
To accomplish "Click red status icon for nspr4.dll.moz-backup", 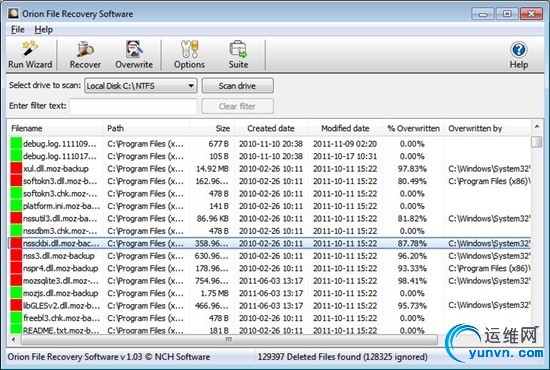I will point(16,268).
